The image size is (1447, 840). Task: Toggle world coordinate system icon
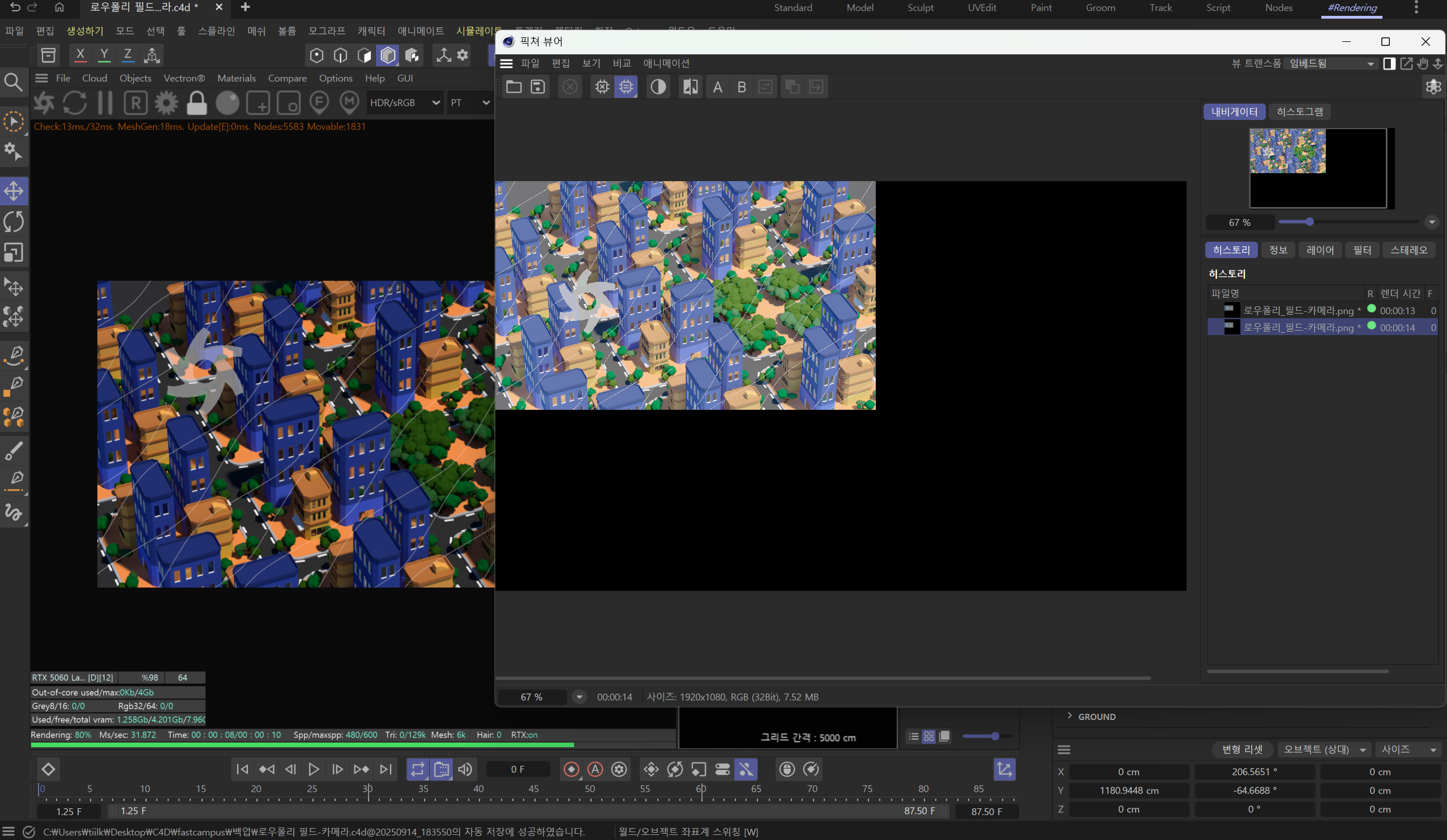pyautogui.click(x=152, y=55)
